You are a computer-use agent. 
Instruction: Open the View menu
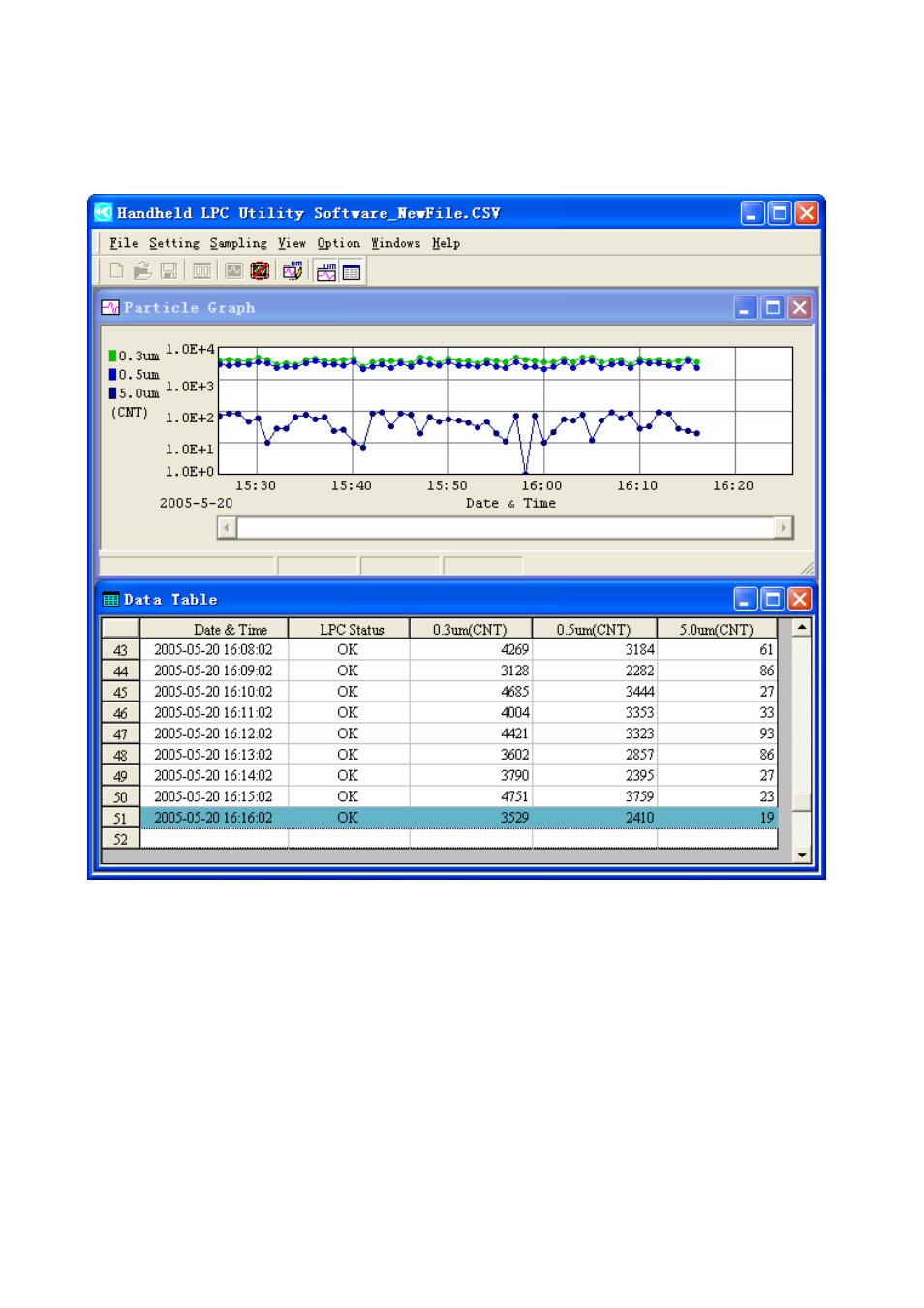coord(292,243)
